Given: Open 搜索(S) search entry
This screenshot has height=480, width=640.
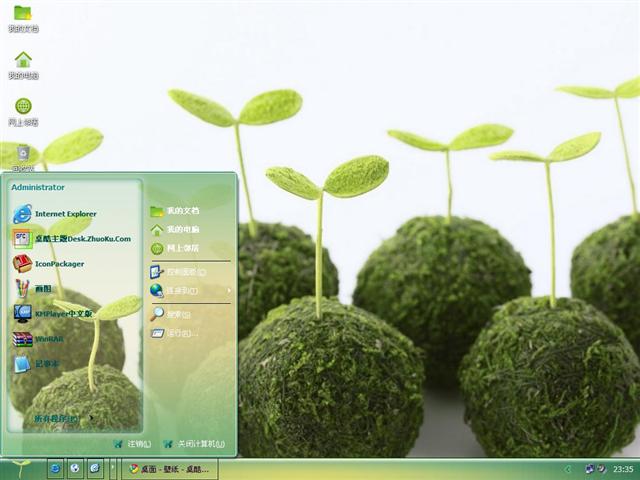Looking at the screenshot, I should click(x=170, y=314).
